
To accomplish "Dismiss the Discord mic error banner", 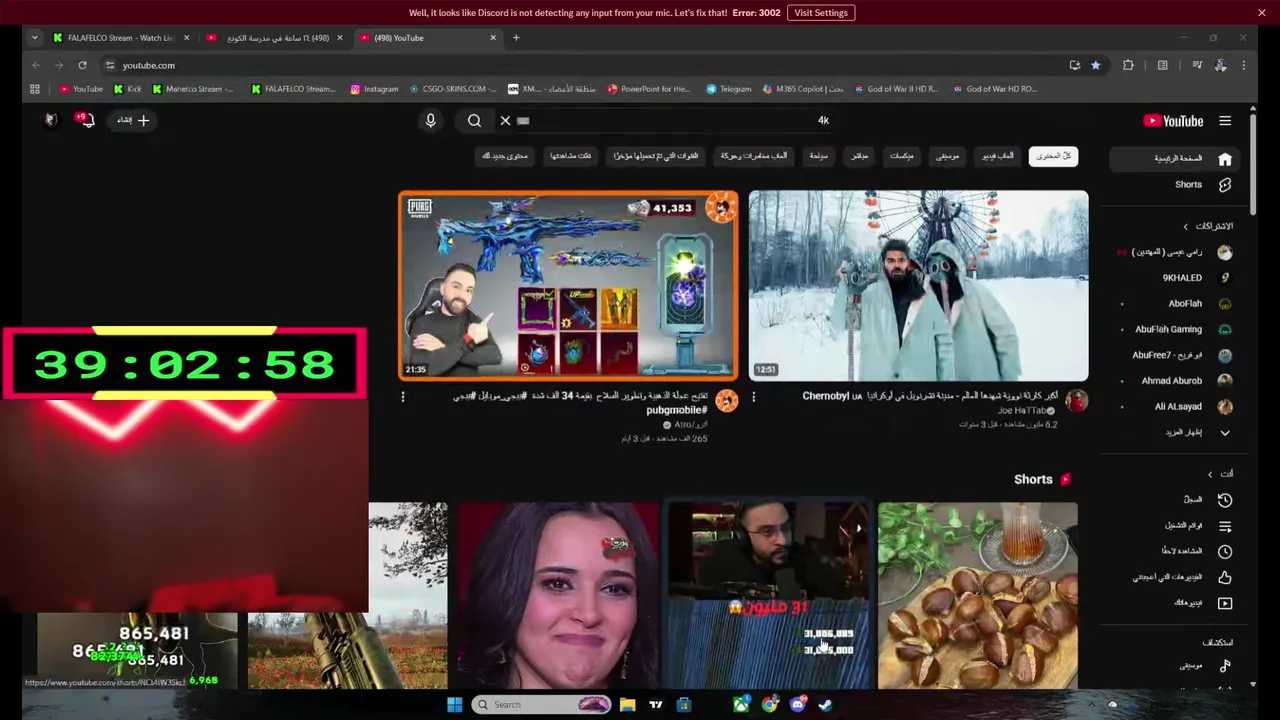I will pos(1262,13).
